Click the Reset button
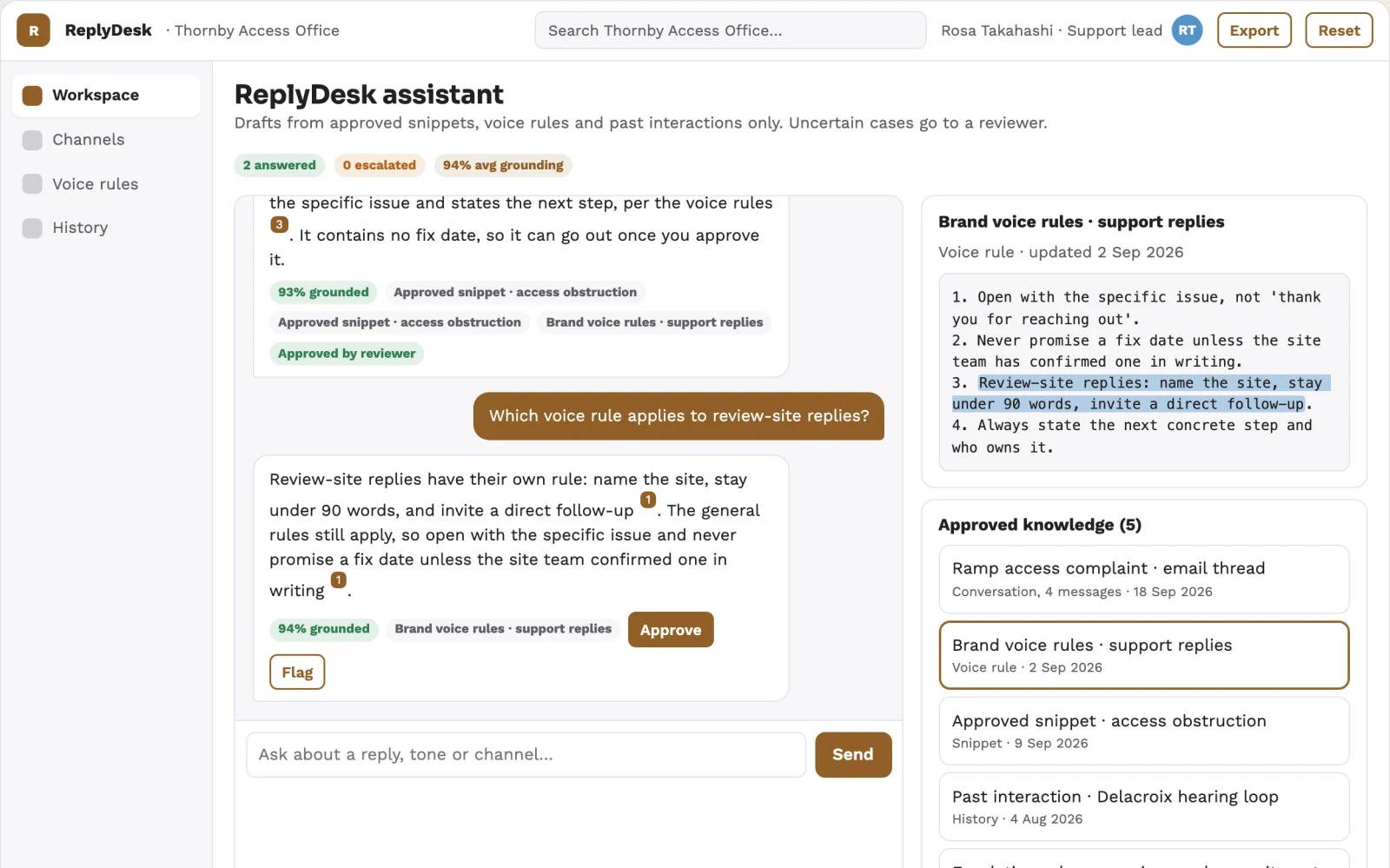This screenshot has height=868, width=1390. (x=1339, y=30)
